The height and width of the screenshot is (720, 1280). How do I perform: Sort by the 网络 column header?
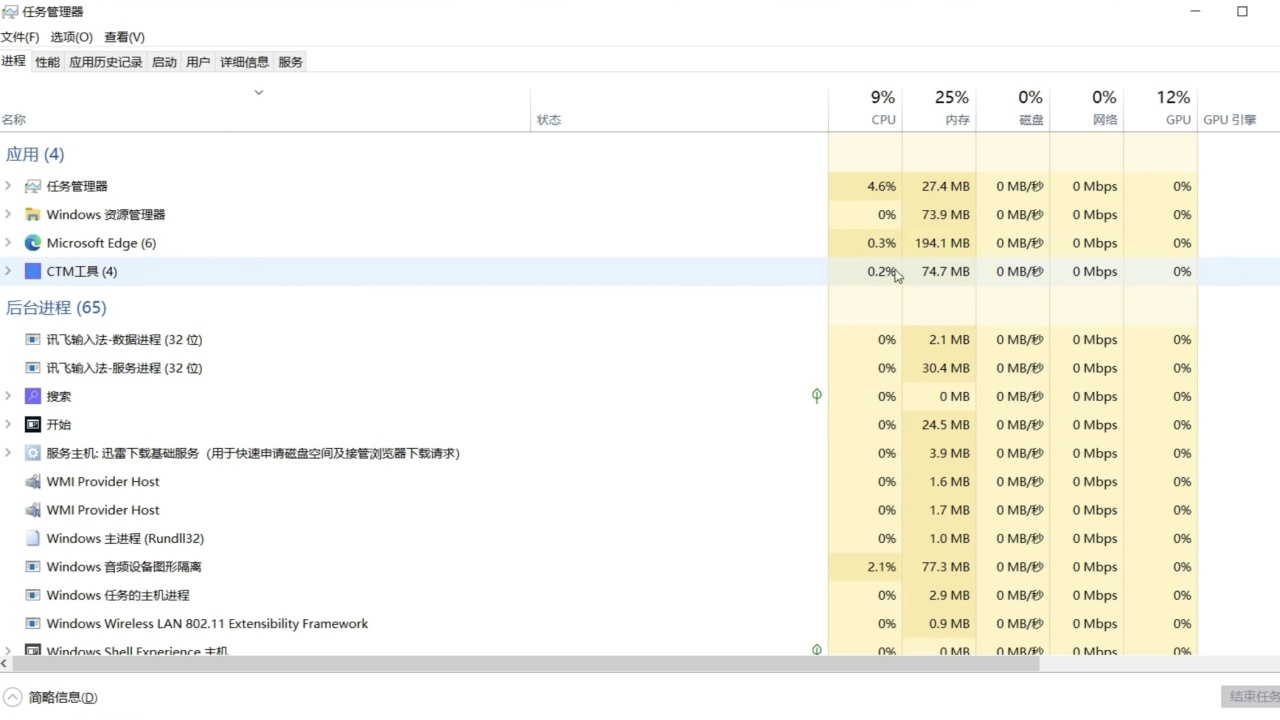click(x=1087, y=109)
